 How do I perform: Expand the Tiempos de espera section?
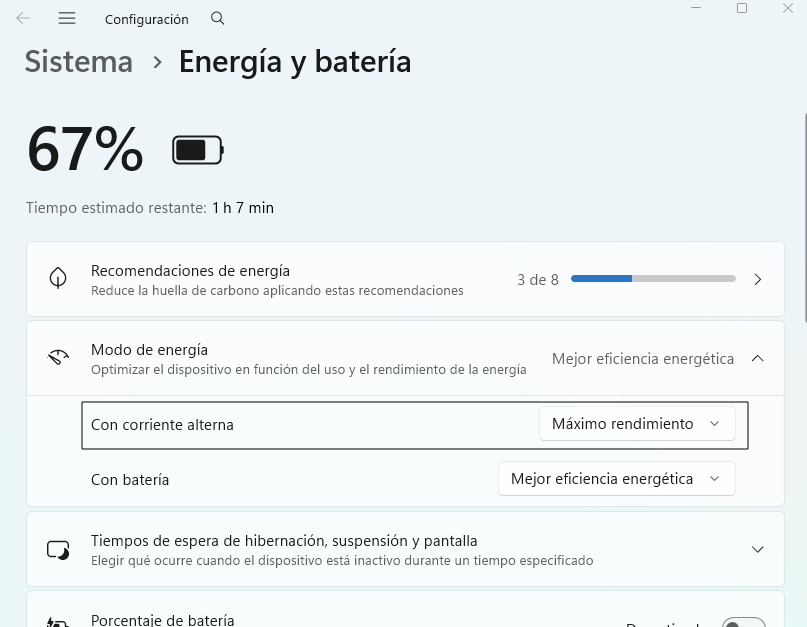coord(757,548)
